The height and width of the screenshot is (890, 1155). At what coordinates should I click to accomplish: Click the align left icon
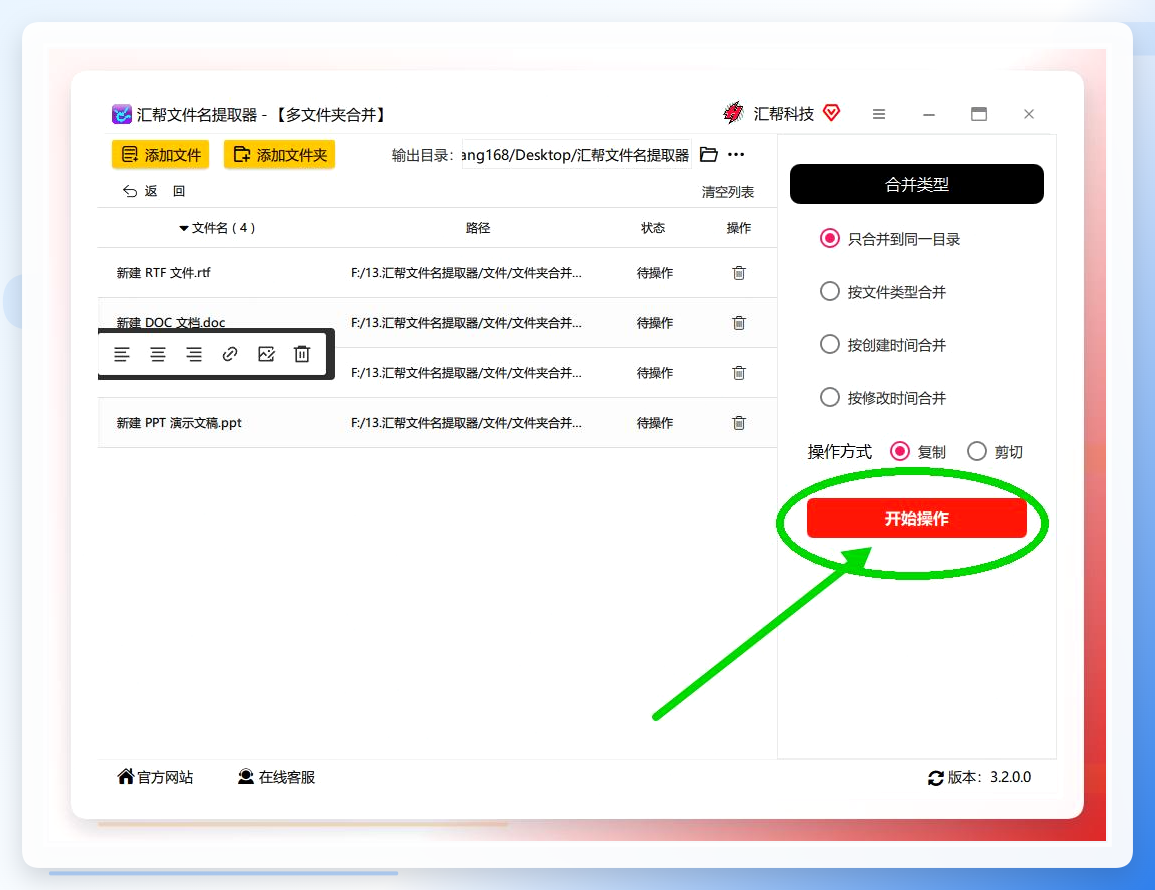(x=122, y=354)
